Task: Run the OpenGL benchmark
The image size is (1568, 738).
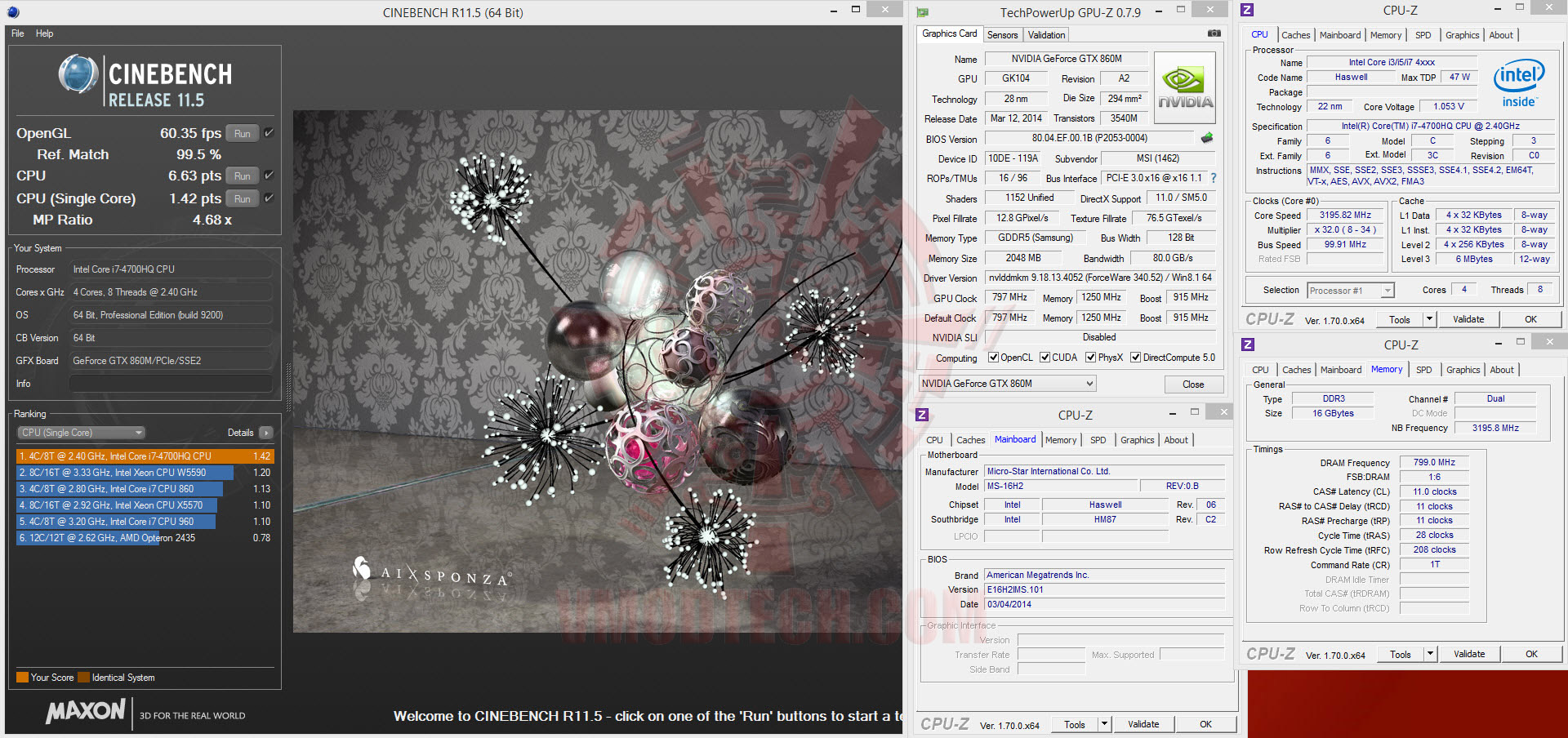Action: point(243,133)
